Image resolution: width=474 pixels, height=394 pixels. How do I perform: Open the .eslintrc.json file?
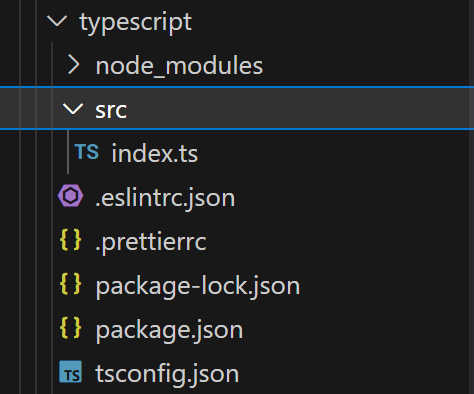click(165, 199)
